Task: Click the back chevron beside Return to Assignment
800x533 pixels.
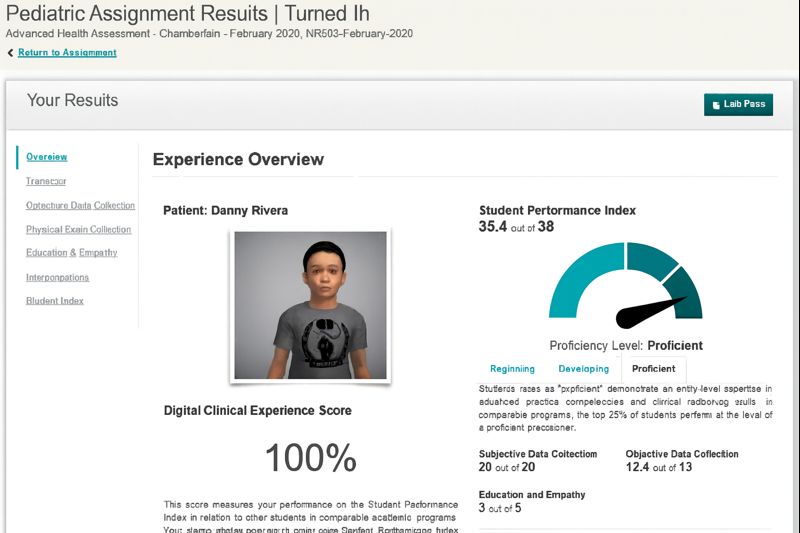Action: (x=10, y=53)
